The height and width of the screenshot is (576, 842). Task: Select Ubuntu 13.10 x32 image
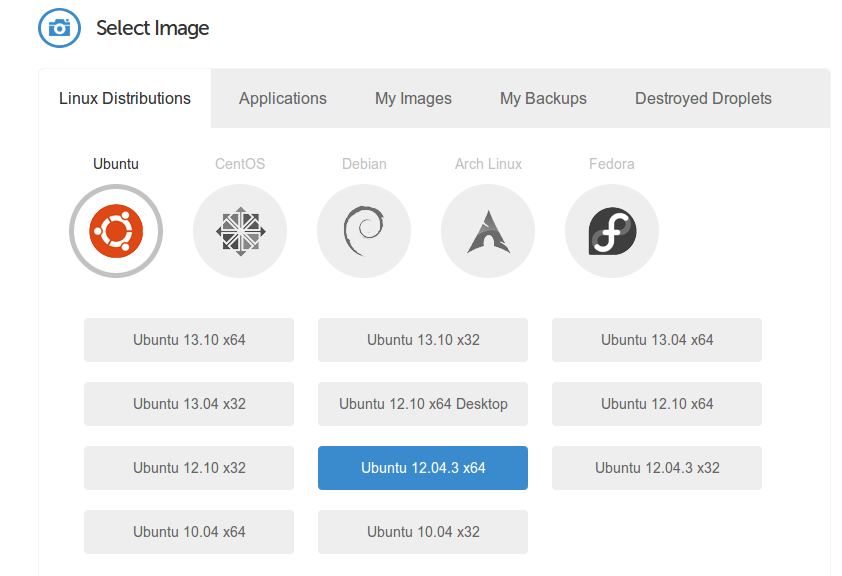point(423,340)
